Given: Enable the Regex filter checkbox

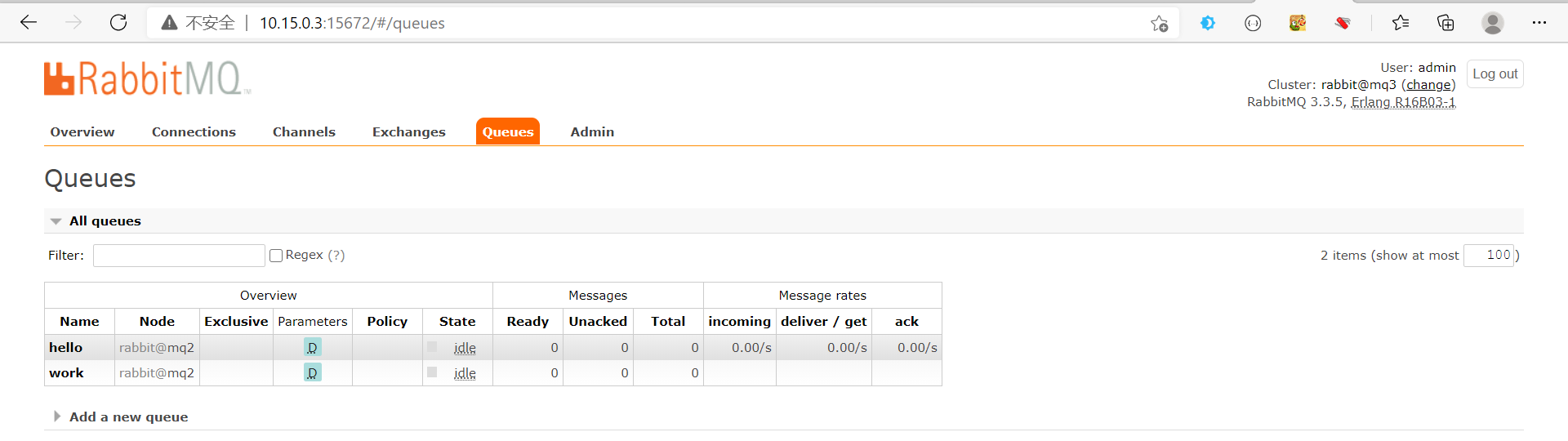Looking at the screenshot, I should pos(276,256).
